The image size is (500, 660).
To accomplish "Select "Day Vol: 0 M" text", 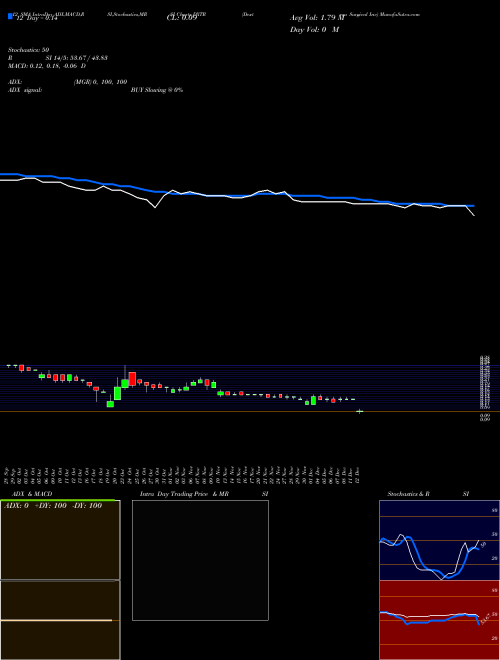I will (x=315, y=29).
